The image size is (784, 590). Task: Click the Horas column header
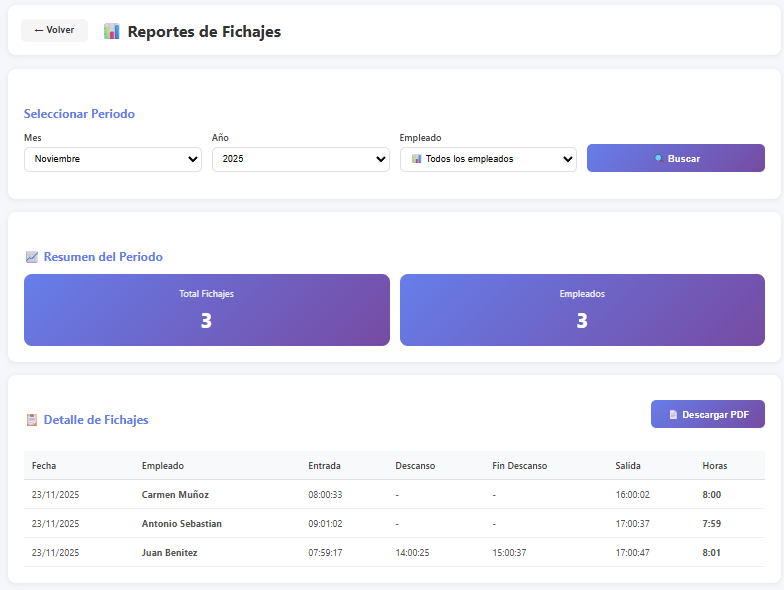(715, 466)
